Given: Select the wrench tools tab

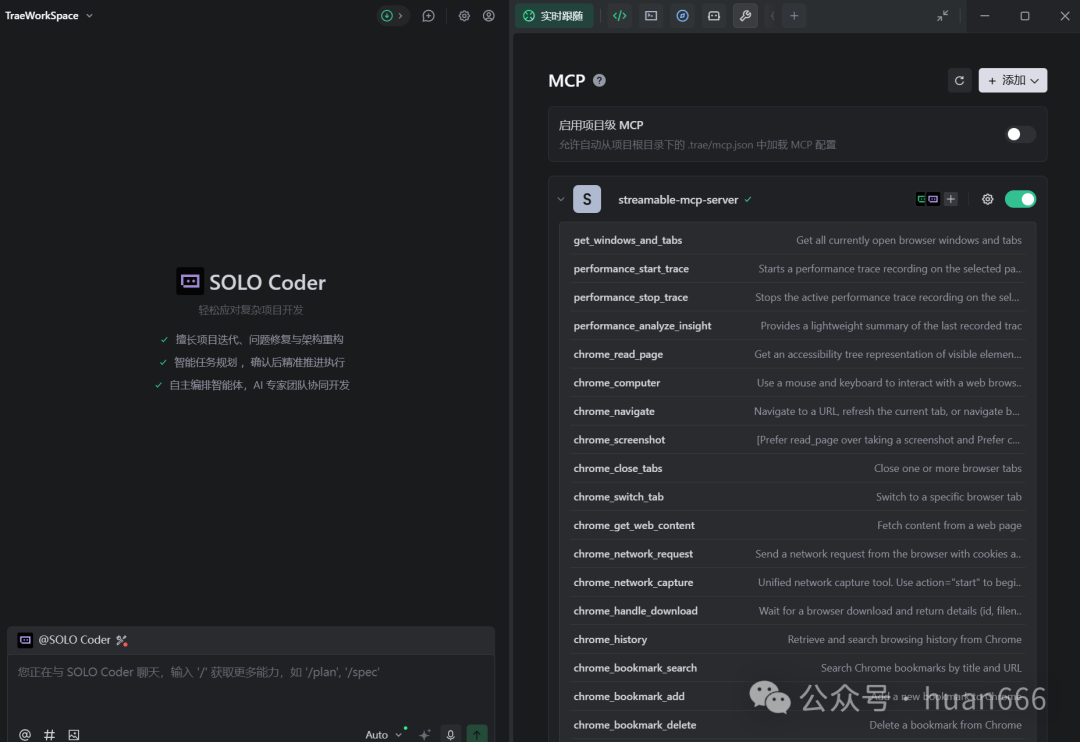Looking at the screenshot, I should click(745, 16).
